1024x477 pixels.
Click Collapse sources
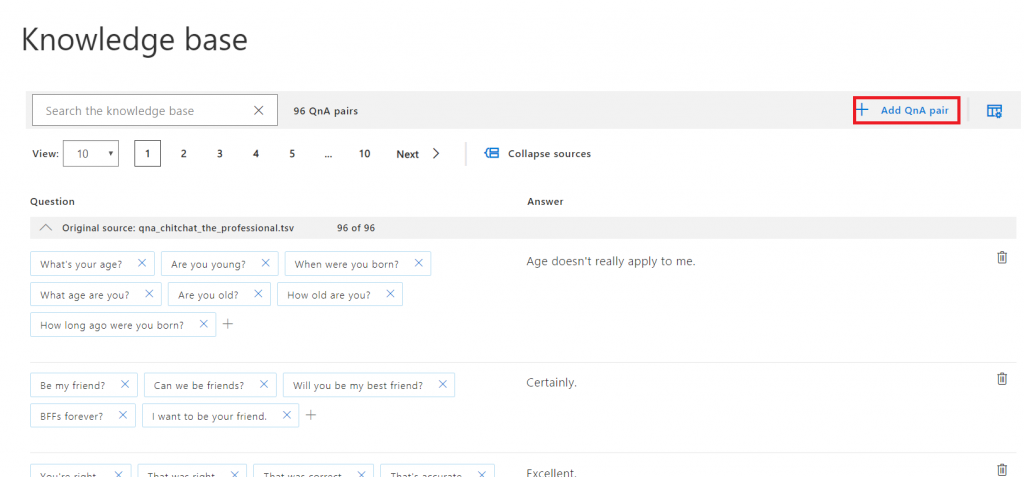tap(537, 154)
